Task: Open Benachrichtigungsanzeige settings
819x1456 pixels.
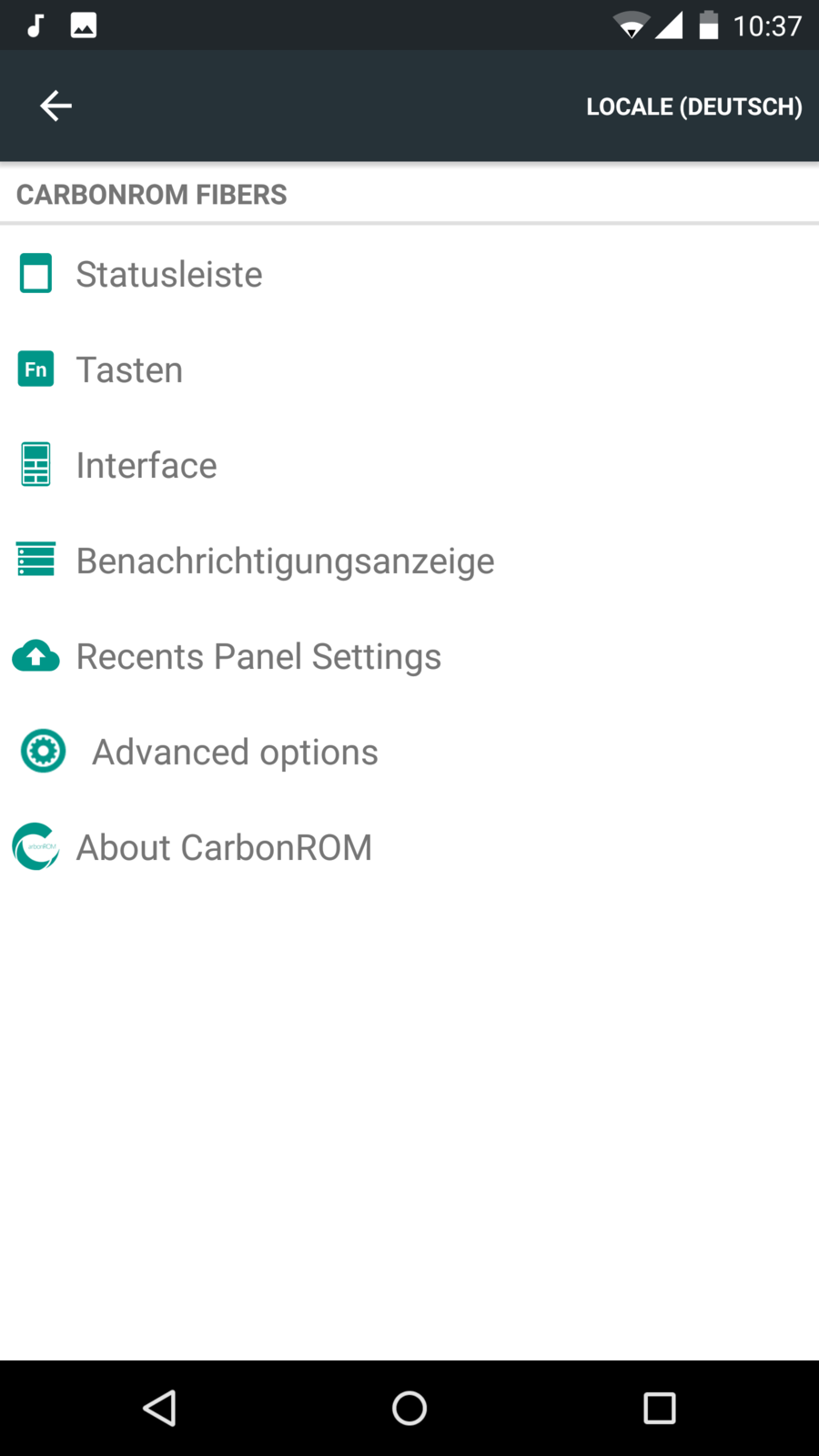Action: click(x=285, y=561)
